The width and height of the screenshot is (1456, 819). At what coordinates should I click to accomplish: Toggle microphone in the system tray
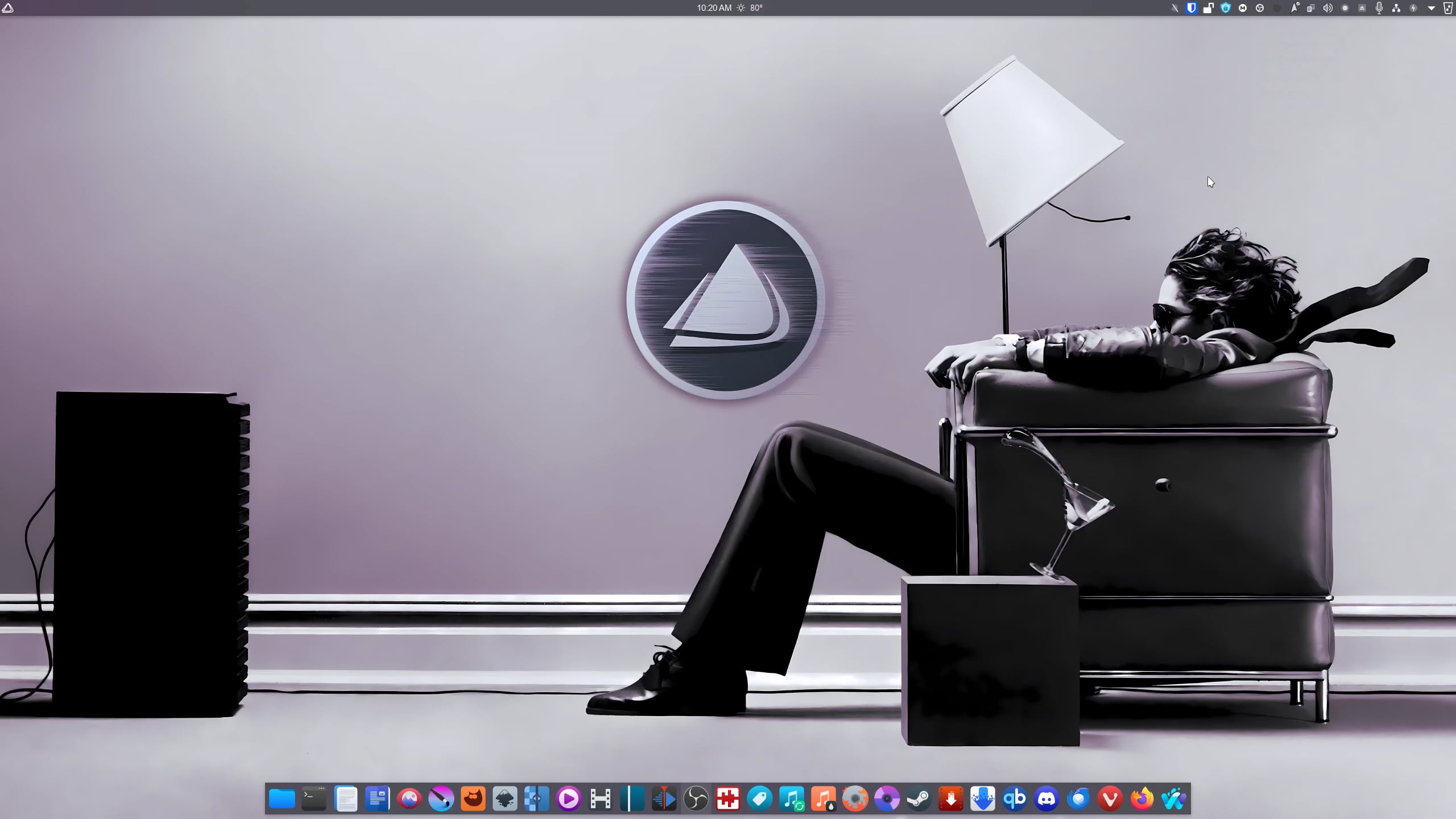click(x=1379, y=8)
